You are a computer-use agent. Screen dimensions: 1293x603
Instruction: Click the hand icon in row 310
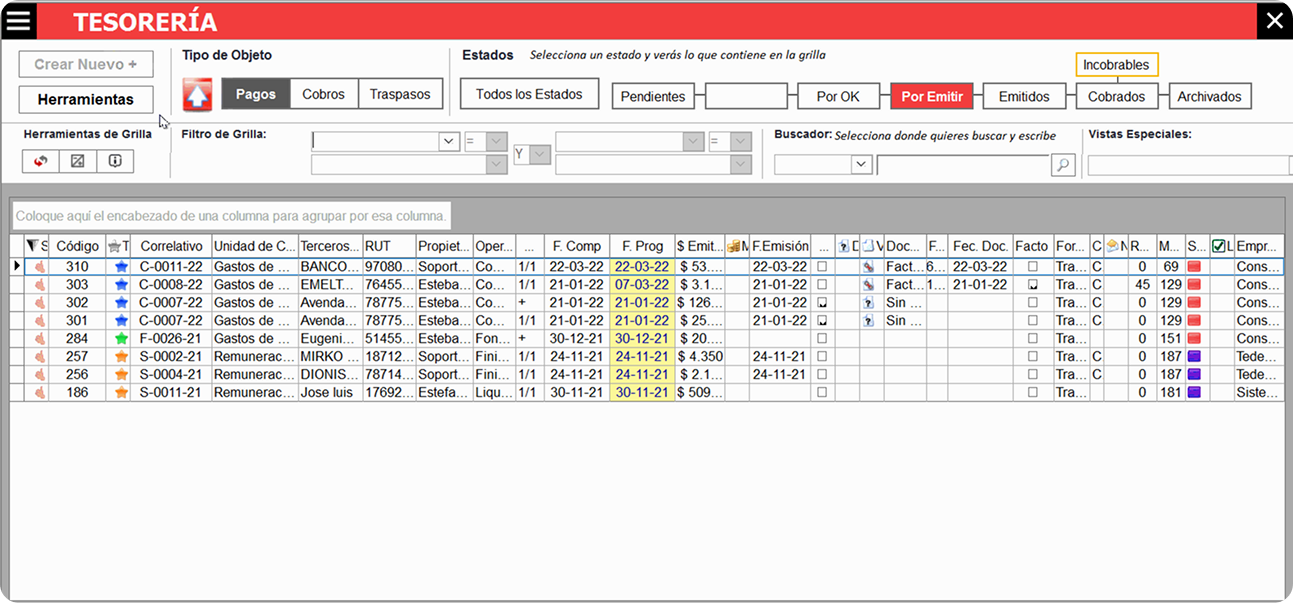tap(40, 267)
